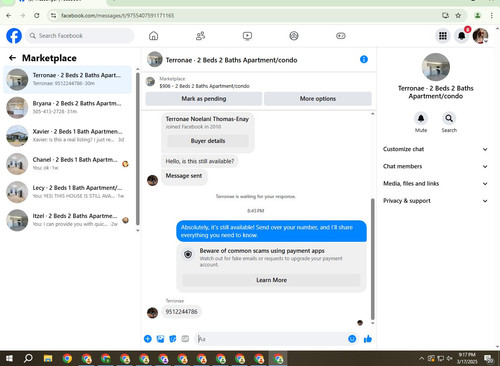Open the Gaming icon in top nav

[341, 36]
